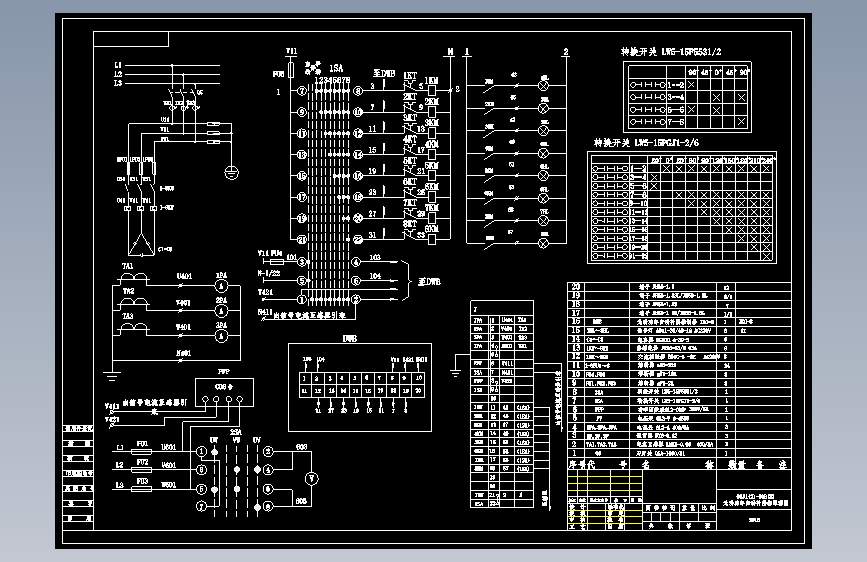This screenshot has width=867, height=562.
Task: Click the 1KT timer contact label
Action: point(410,76)
